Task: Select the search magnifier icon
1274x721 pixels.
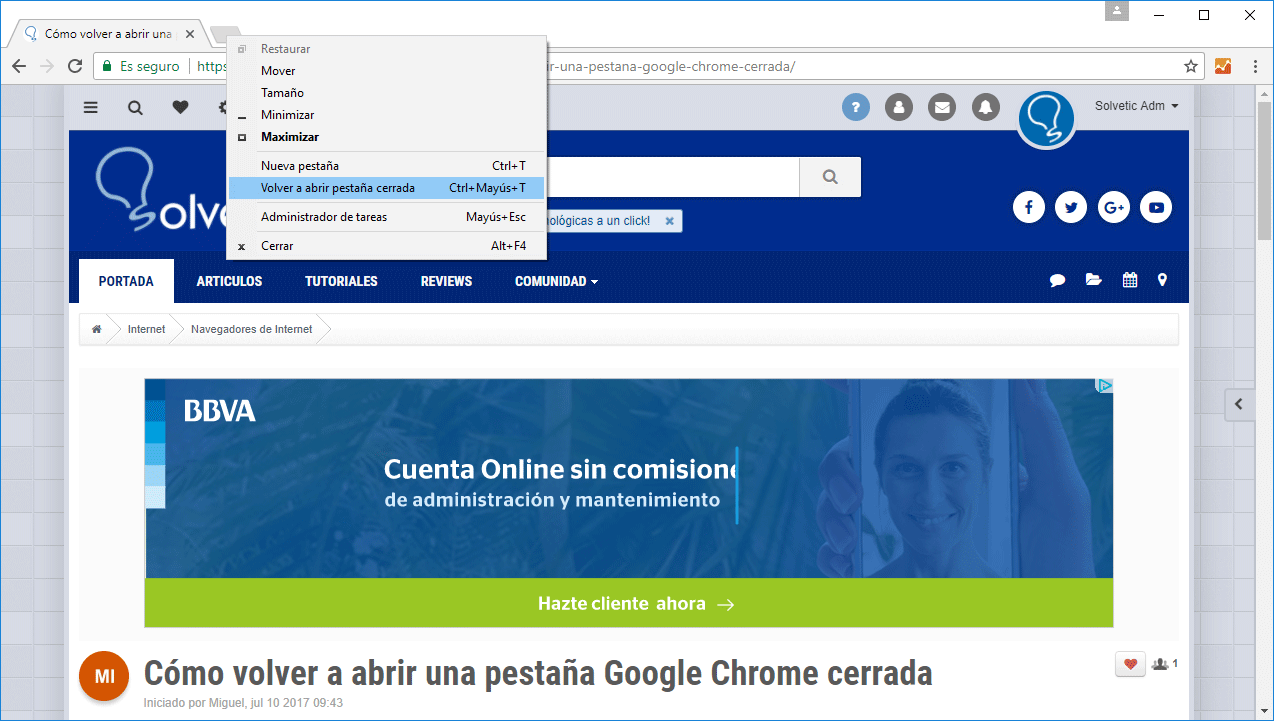Action: (x=135, y=107)
